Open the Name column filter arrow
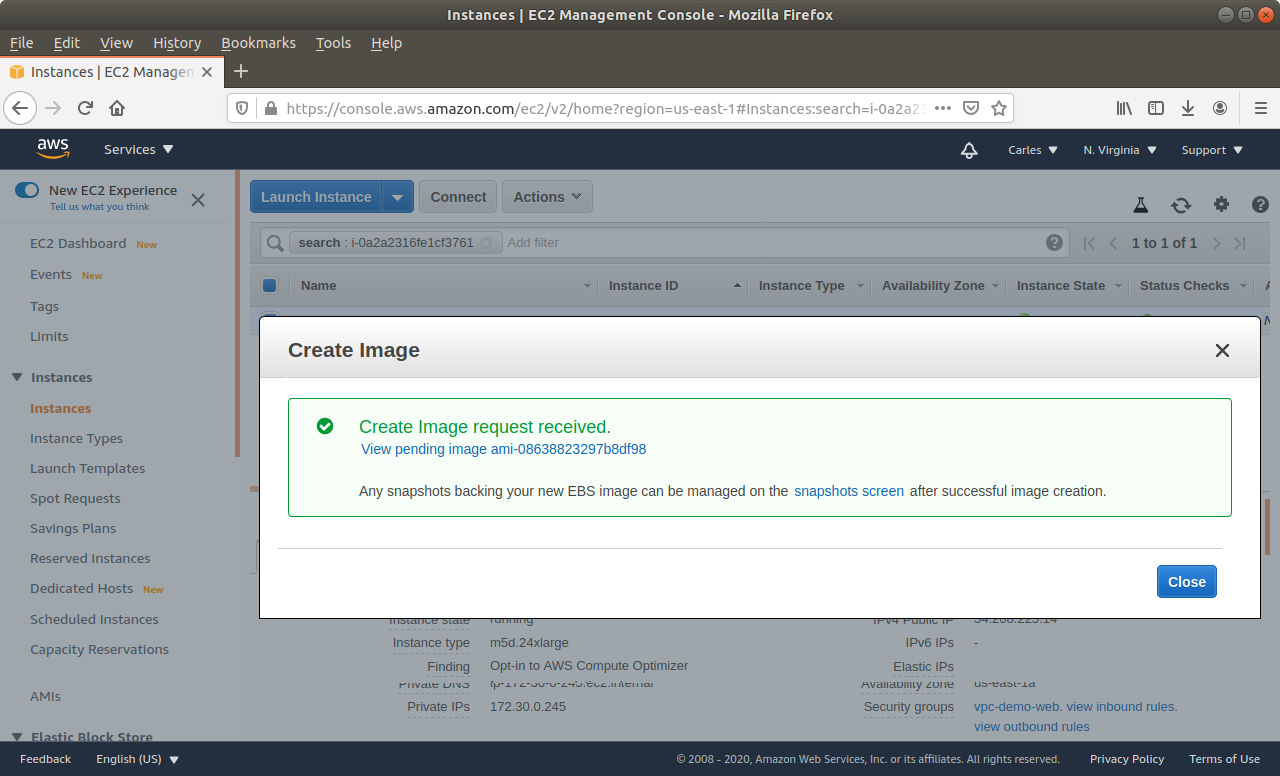1280x776 pixels. (587, 286)
